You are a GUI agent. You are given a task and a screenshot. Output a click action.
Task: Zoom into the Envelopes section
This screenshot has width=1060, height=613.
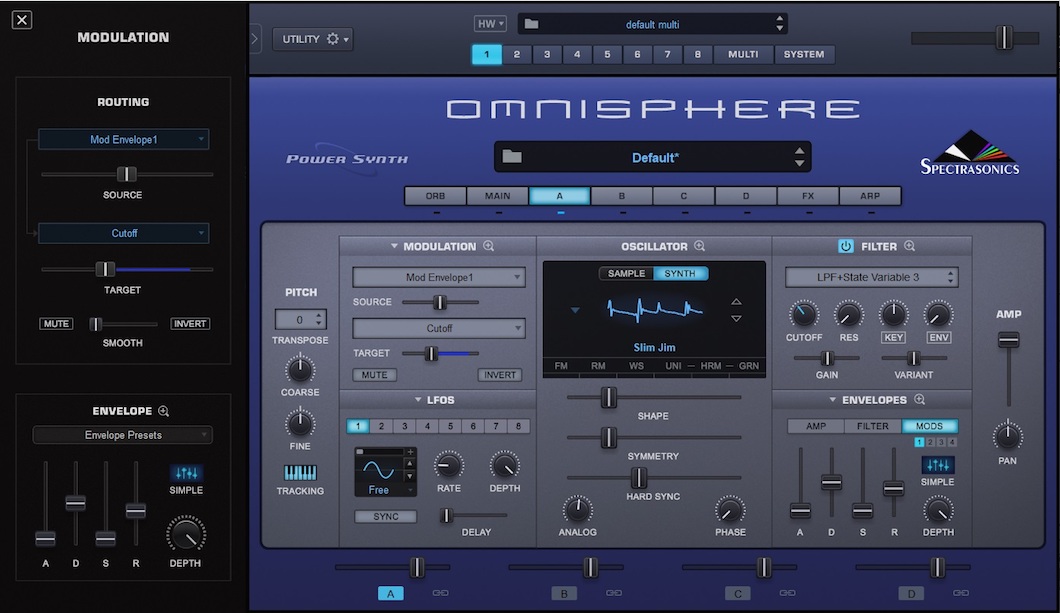coord(919,399)
